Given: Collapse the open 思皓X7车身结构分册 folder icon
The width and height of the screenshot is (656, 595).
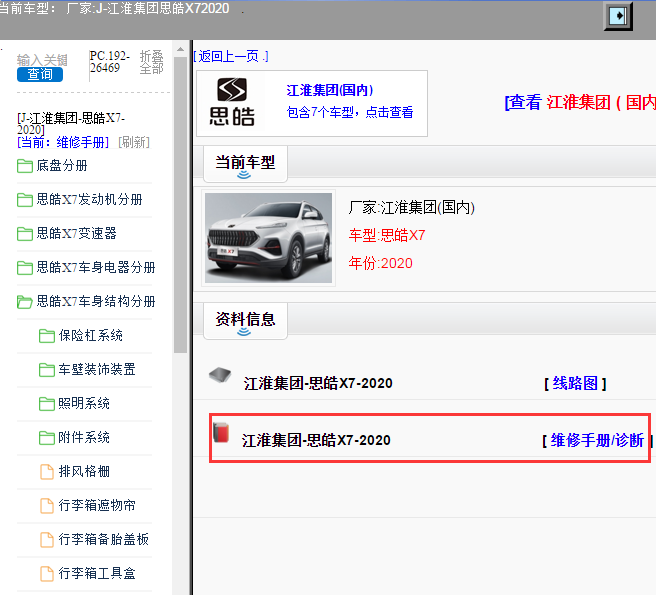Looking at the screenshot, I should pos(25,301).
